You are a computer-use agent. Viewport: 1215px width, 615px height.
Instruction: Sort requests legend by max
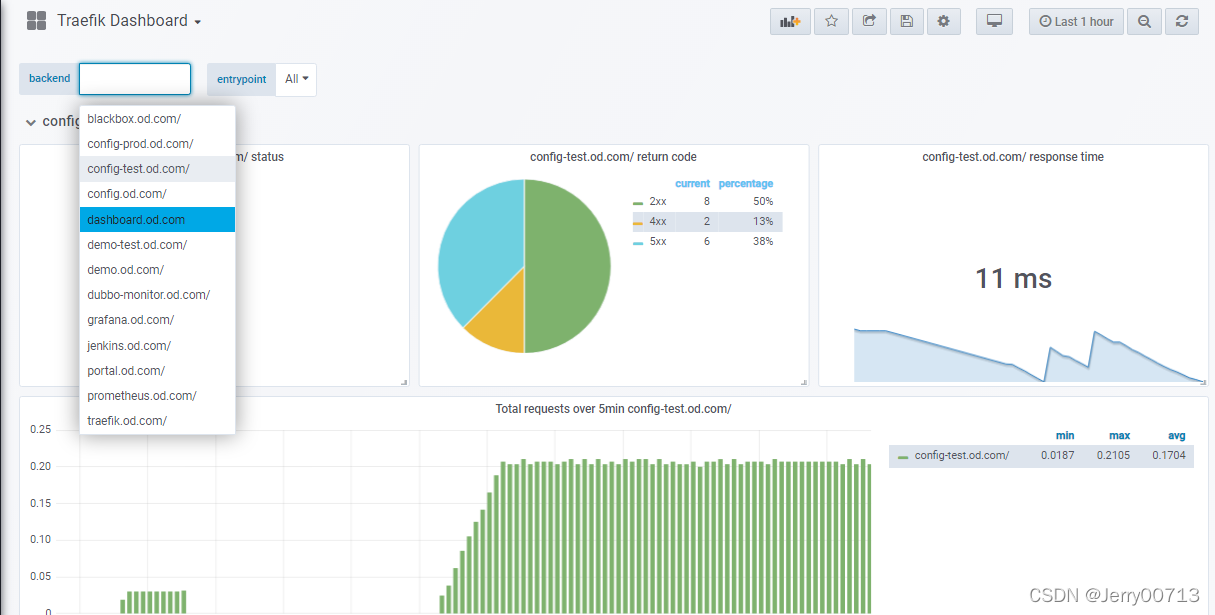(x=1120, y=436)
